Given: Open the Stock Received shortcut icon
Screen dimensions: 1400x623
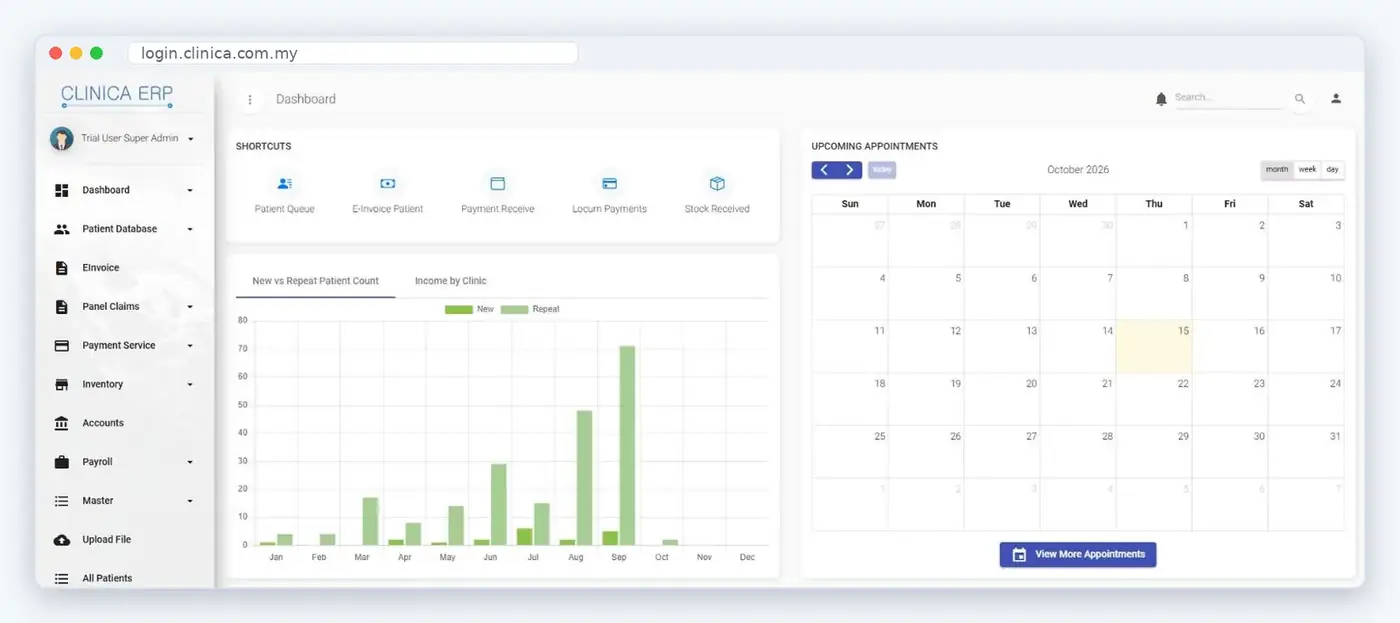Looking at the screenshot, I should click(x=717, y=184).
